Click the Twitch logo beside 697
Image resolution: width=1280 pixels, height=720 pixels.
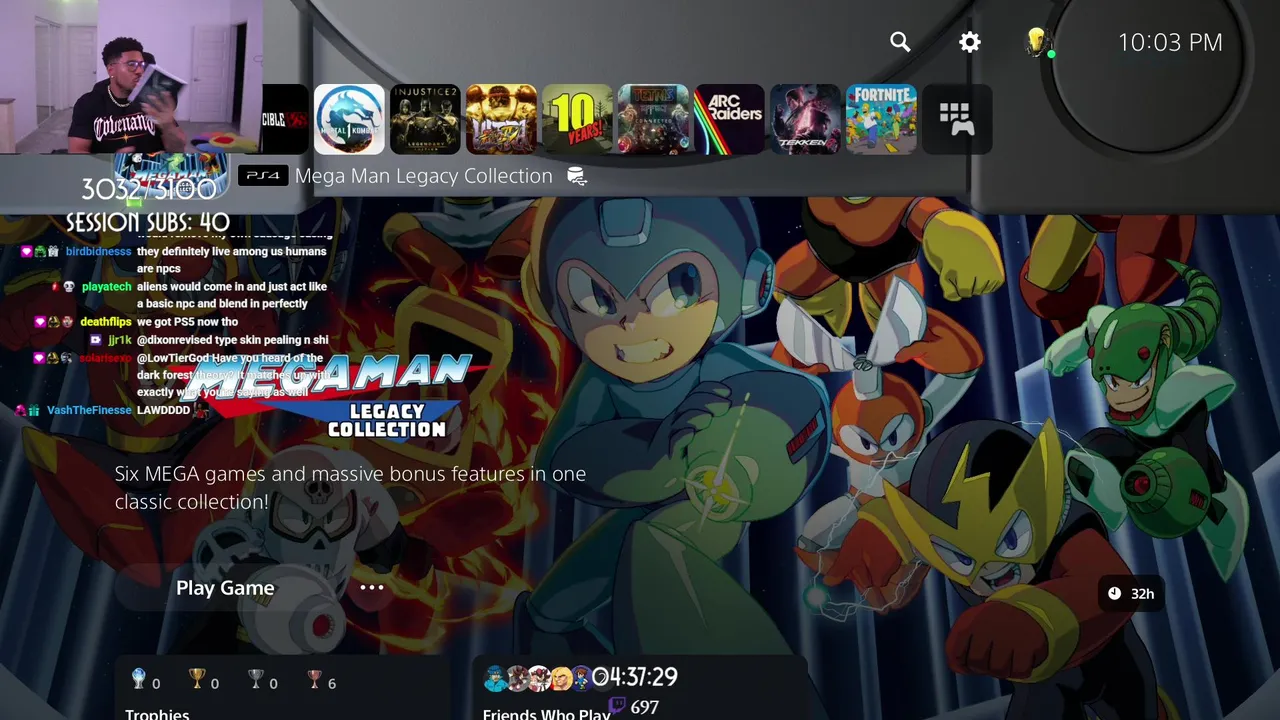pyautogui.click(x=618, y=706)
